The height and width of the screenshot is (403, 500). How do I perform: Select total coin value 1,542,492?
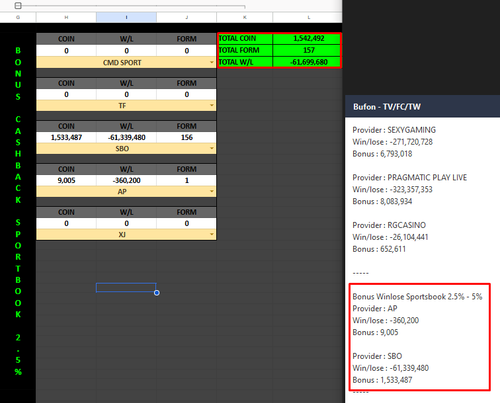pos(307,38)
